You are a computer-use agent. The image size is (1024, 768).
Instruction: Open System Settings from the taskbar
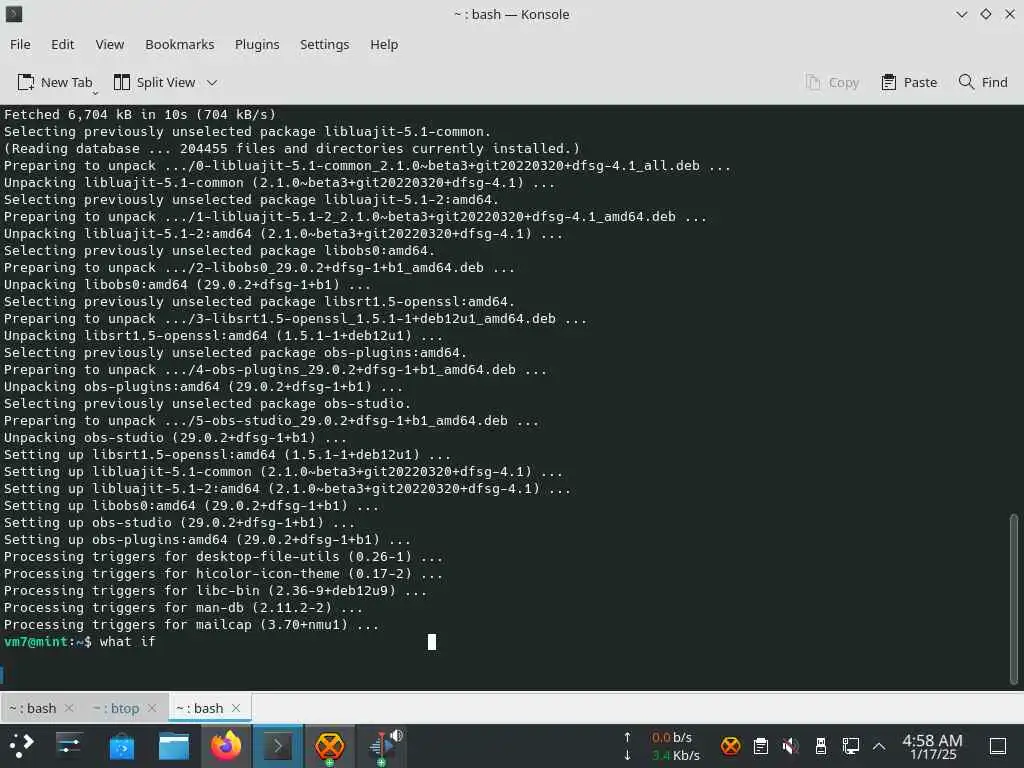(69, 746)
